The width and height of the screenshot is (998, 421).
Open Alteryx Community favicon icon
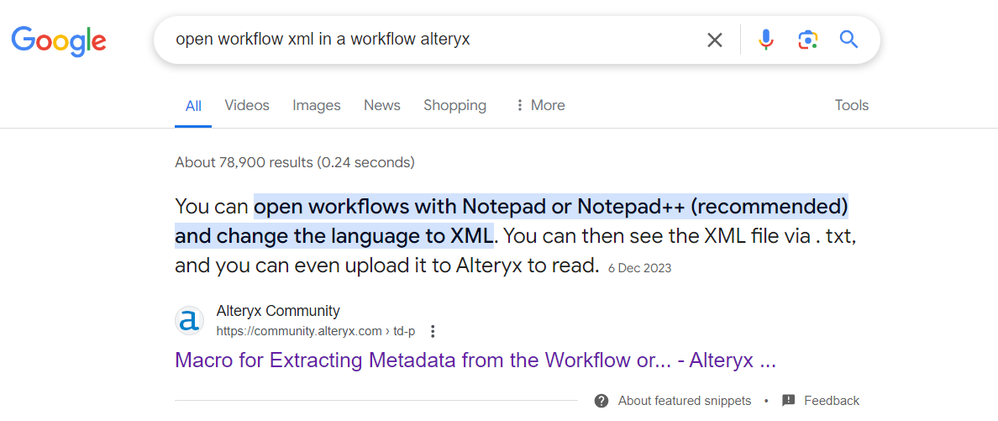(190, 320)
